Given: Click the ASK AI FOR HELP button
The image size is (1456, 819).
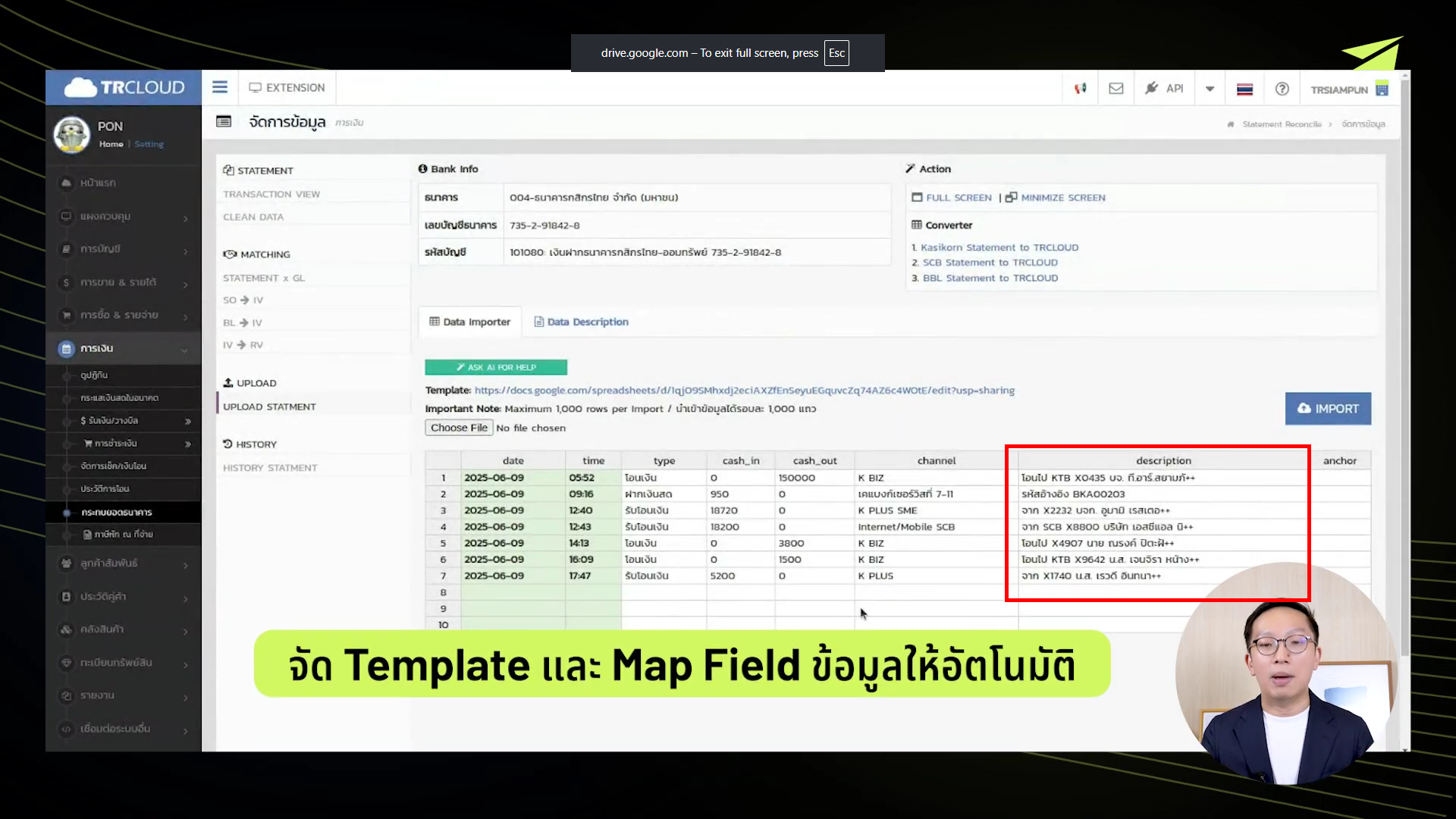Looking at the screenshot, I should (496, 367).
